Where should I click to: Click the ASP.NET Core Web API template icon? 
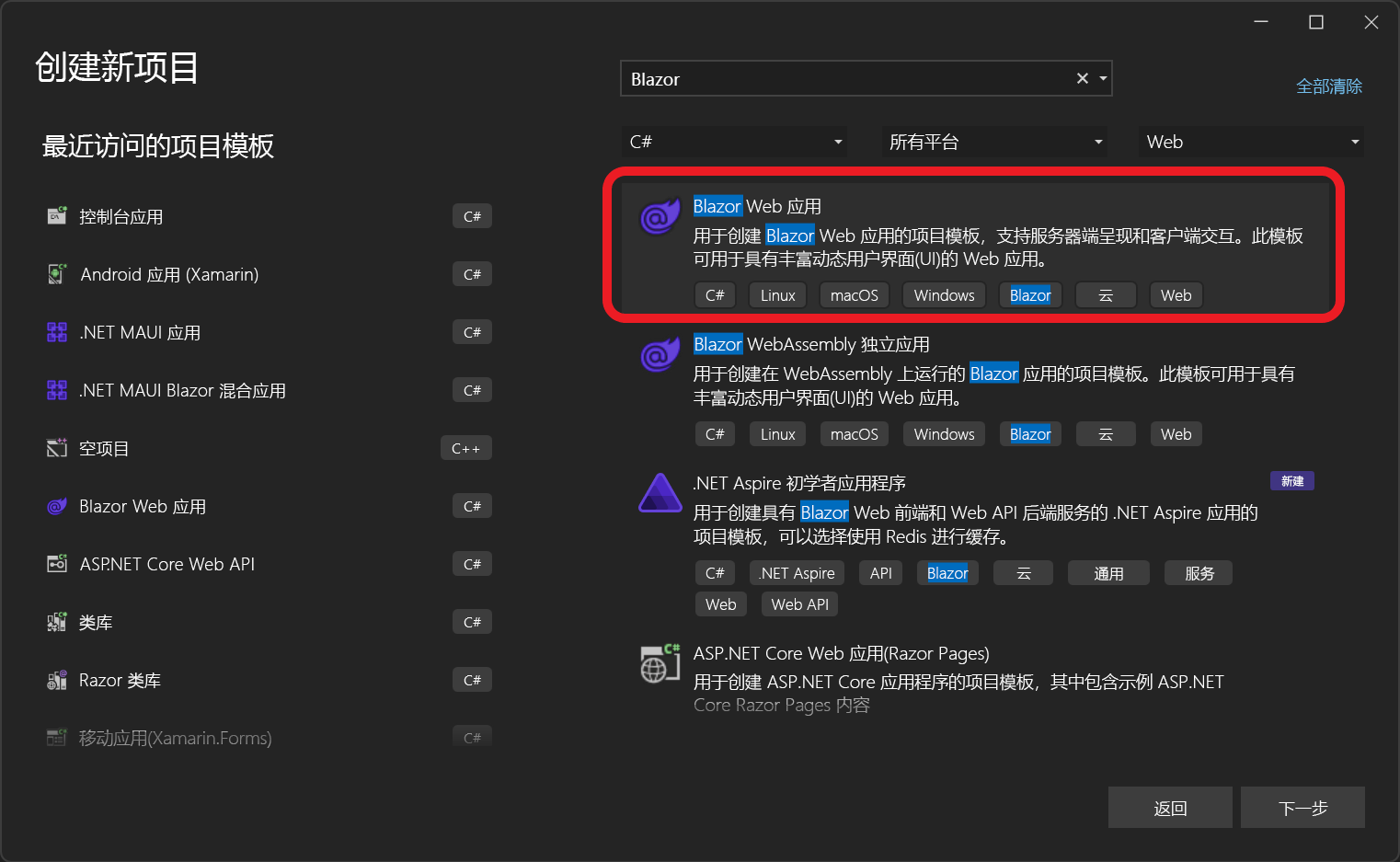(57, 564)
